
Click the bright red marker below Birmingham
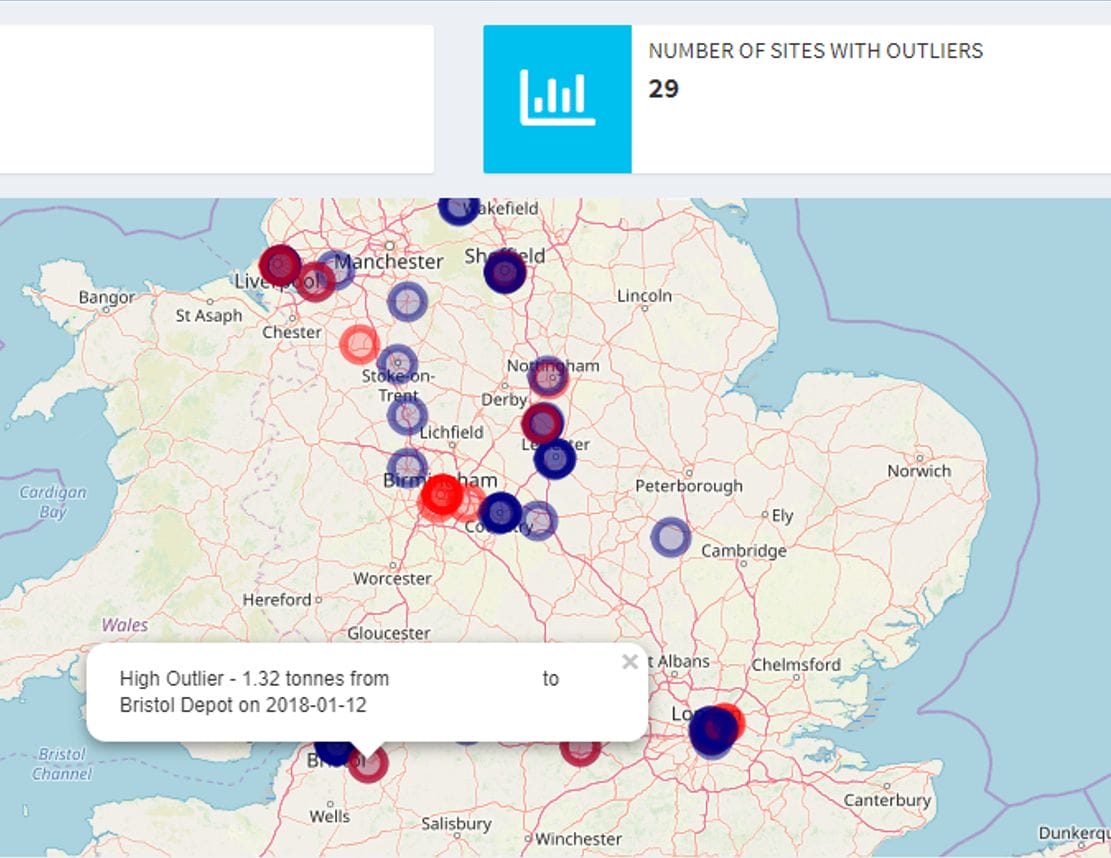441,496
